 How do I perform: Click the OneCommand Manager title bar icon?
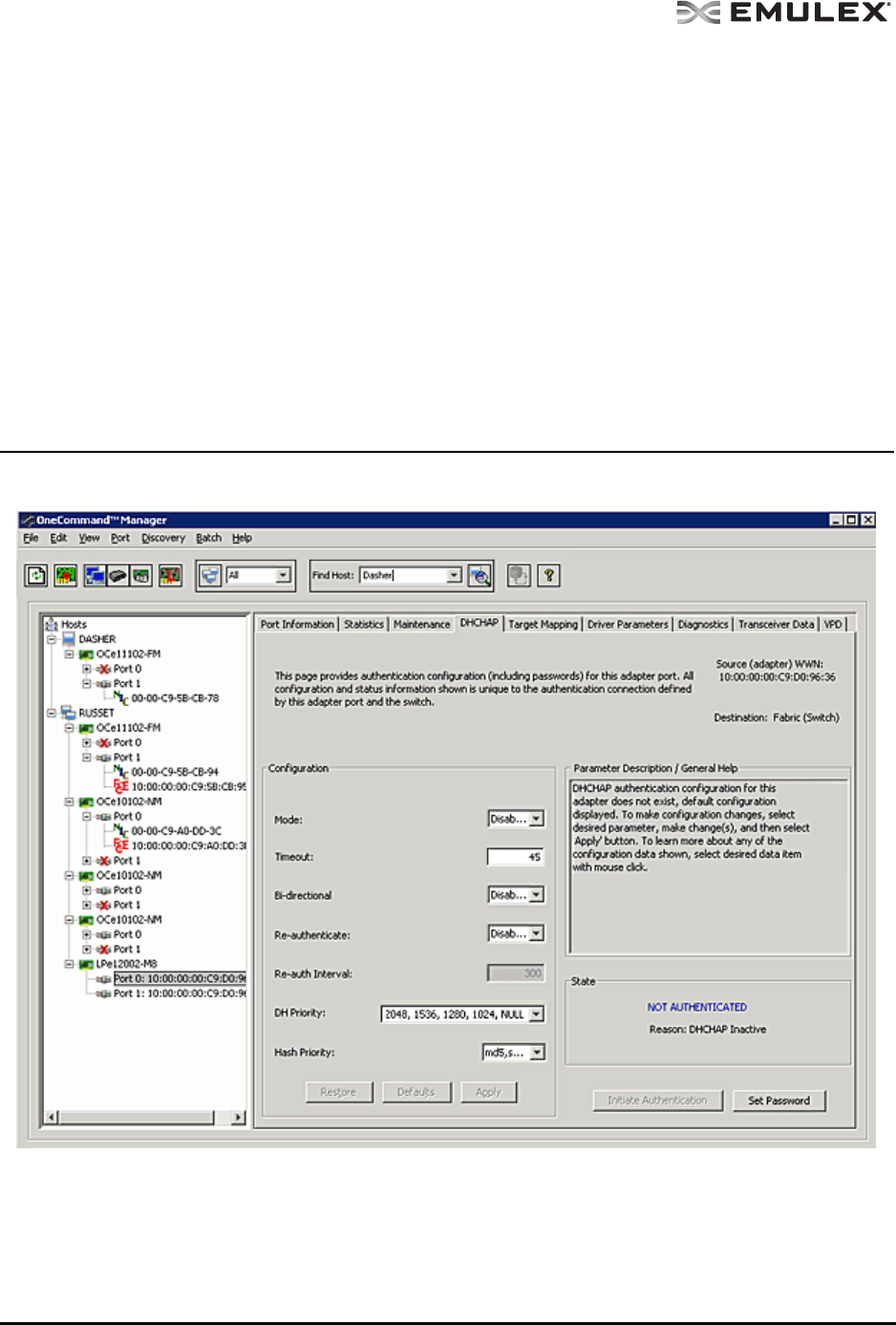click(28, 521)
